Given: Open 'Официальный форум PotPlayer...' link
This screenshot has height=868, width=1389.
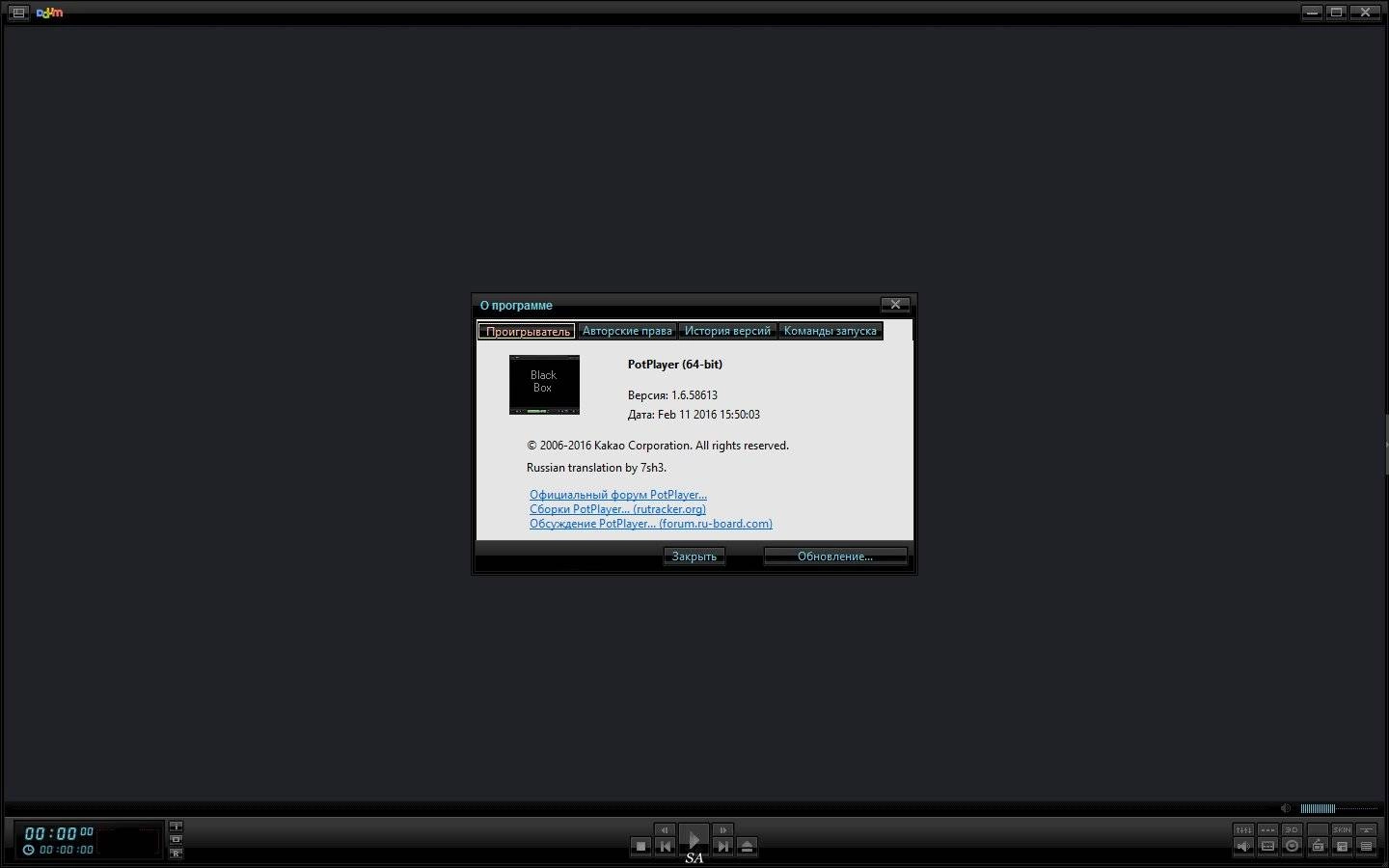Looking at the screenshot, I should (x=618, y=495).
